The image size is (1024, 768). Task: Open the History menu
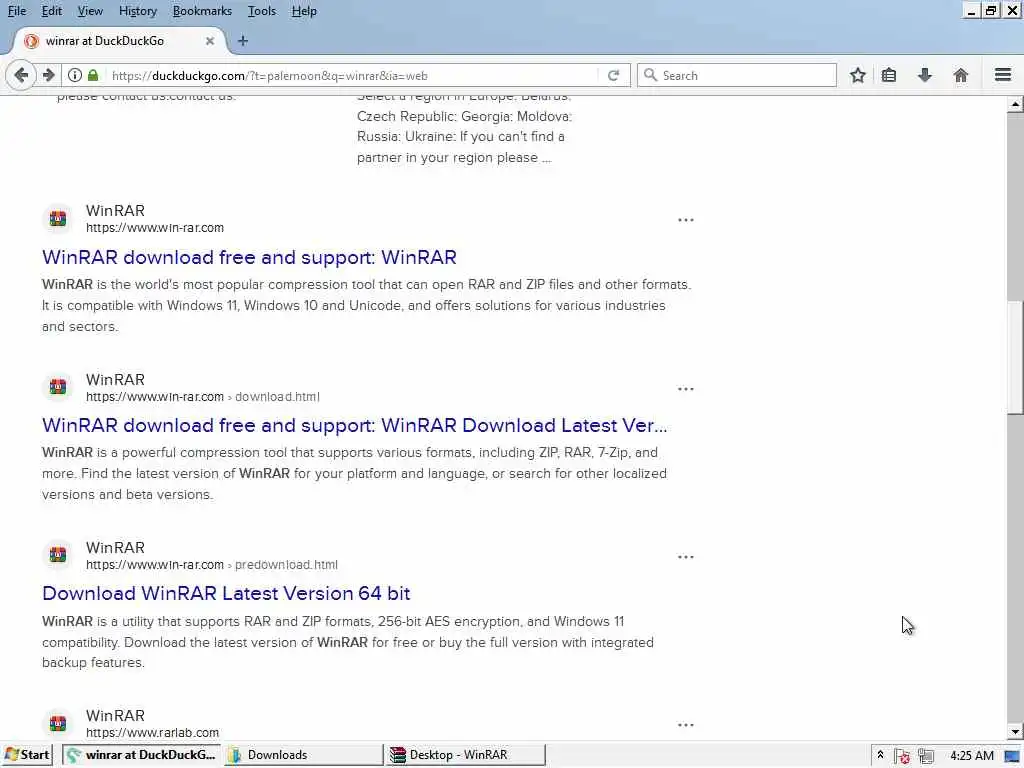[x=138, y=11]
